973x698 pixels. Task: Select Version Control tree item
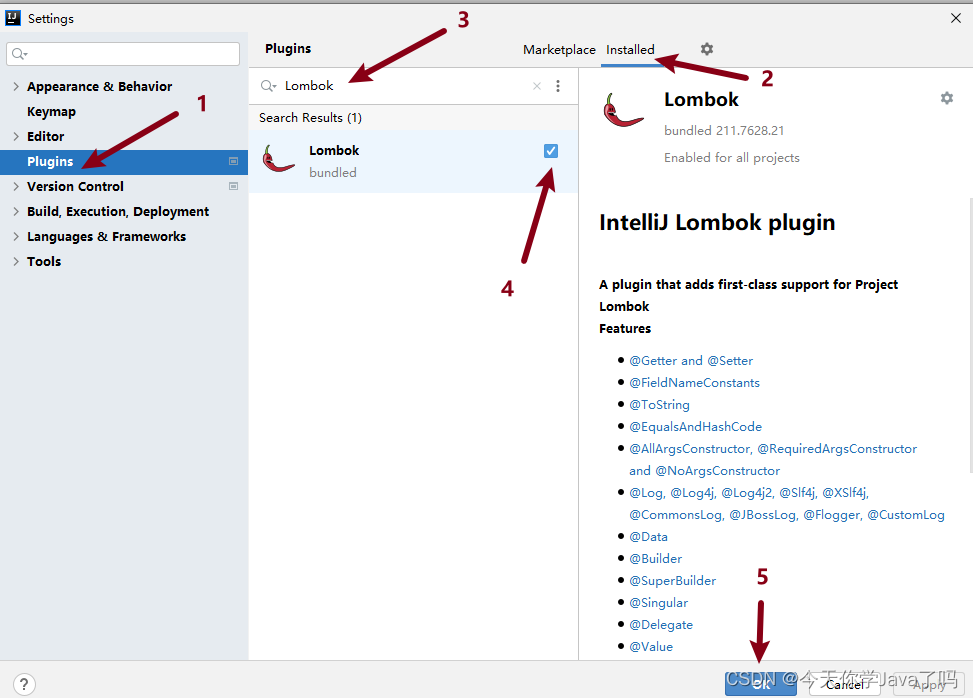[x=75, y=186]
